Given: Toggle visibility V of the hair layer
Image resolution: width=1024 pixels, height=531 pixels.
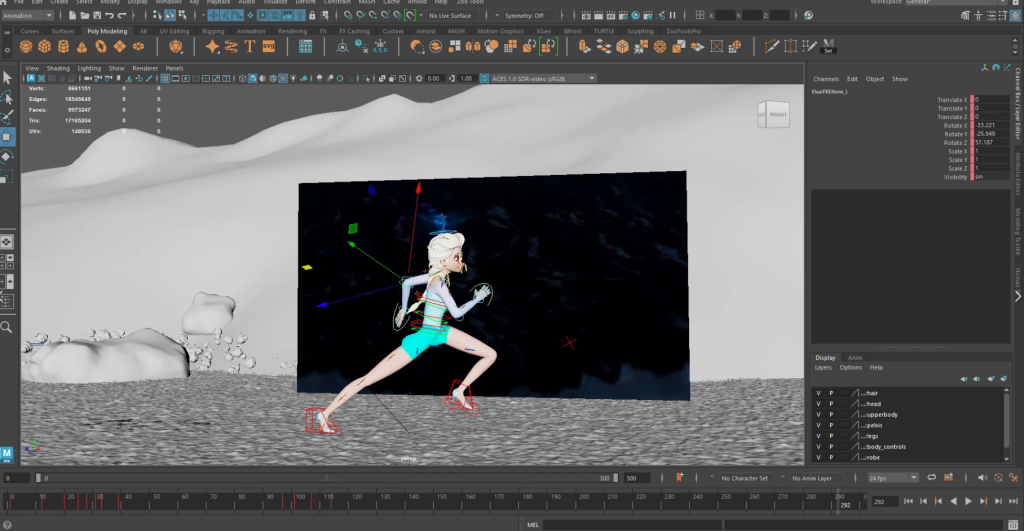Looking at the screenshot, I should coord(818,393).
